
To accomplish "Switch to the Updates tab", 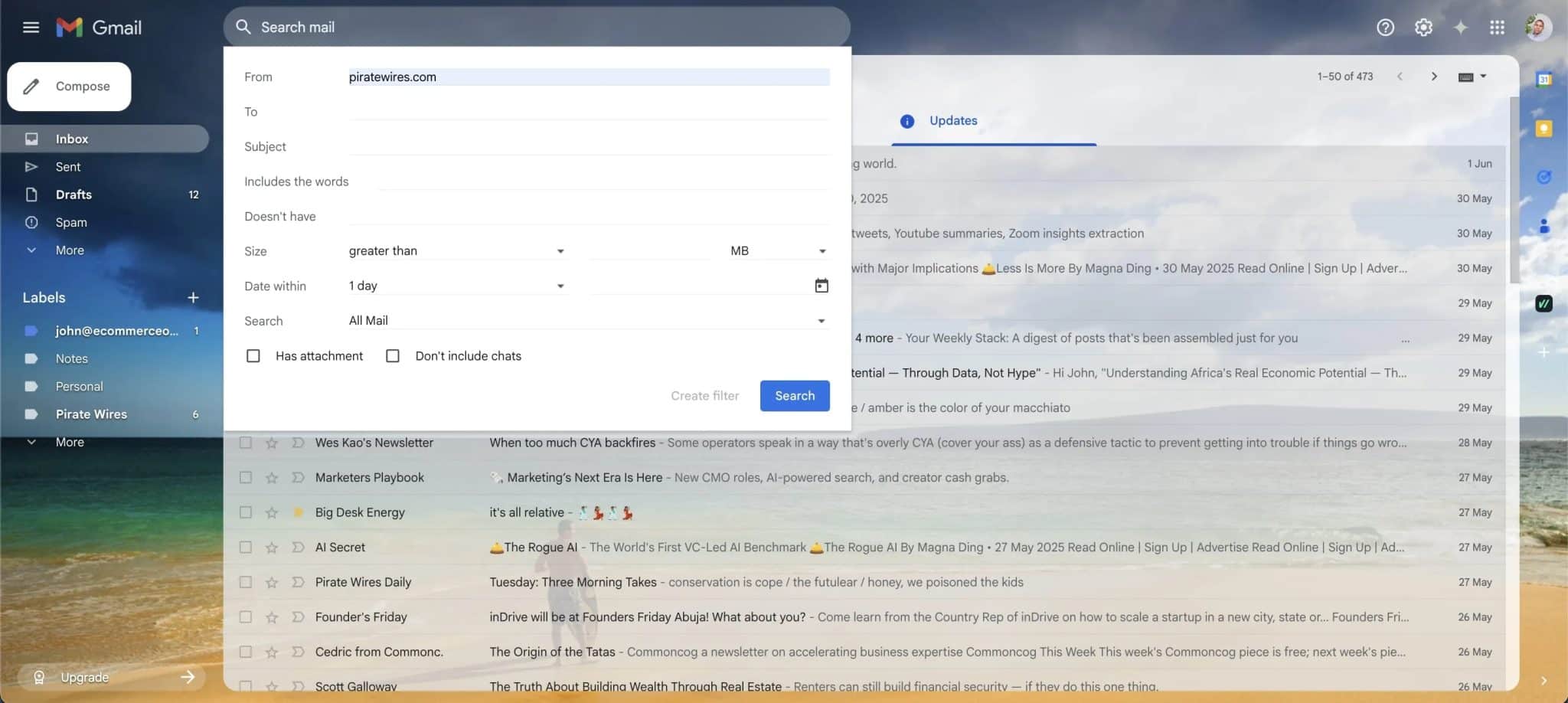I will point(952,120).
